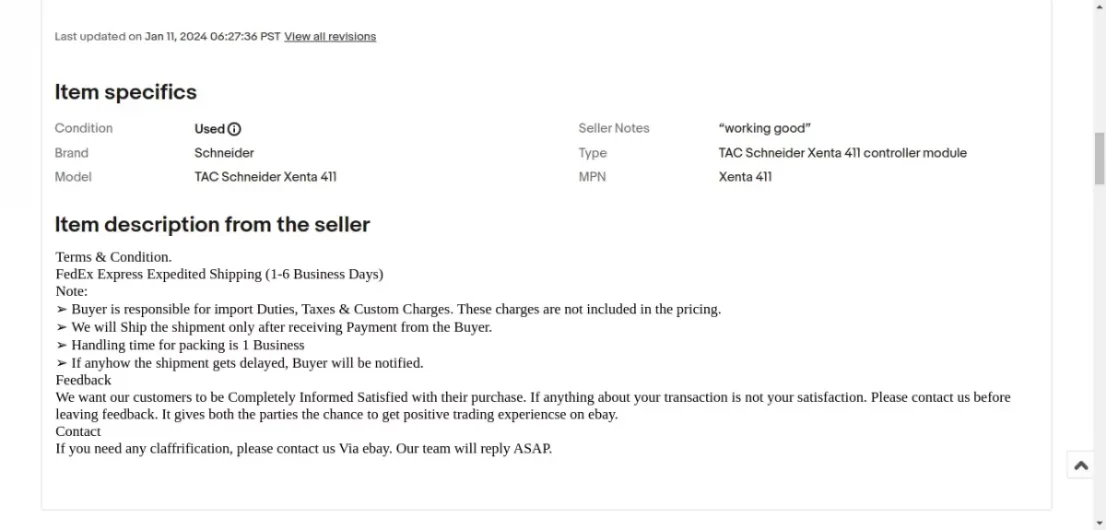Image resolution: width=1106 pixels, height=530 pixels.
Task: Select the FedEx Express Expedited Shipping line
Action: 219,274
